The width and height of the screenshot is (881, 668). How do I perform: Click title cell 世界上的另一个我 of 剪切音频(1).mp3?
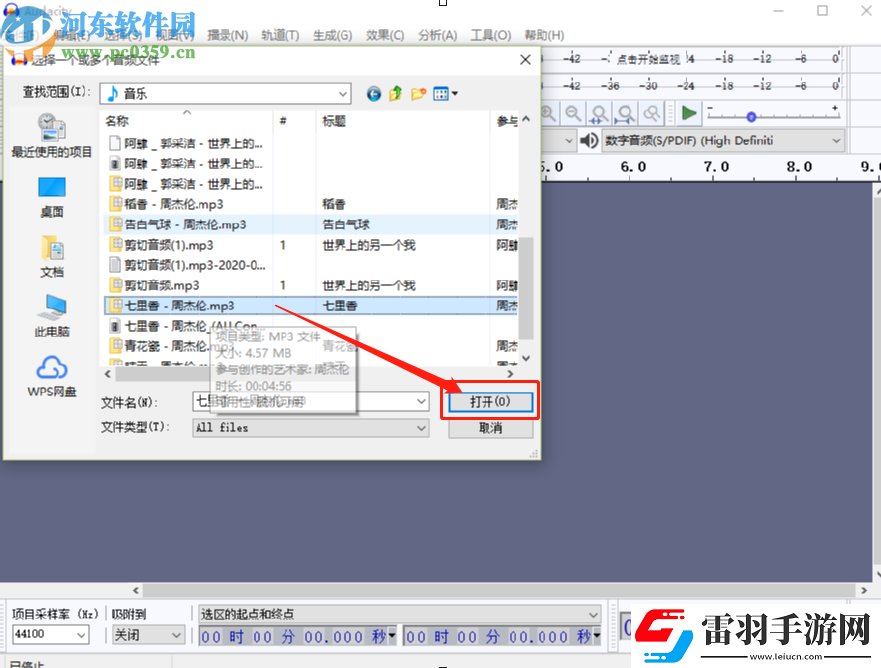click(x=369, y=245)
